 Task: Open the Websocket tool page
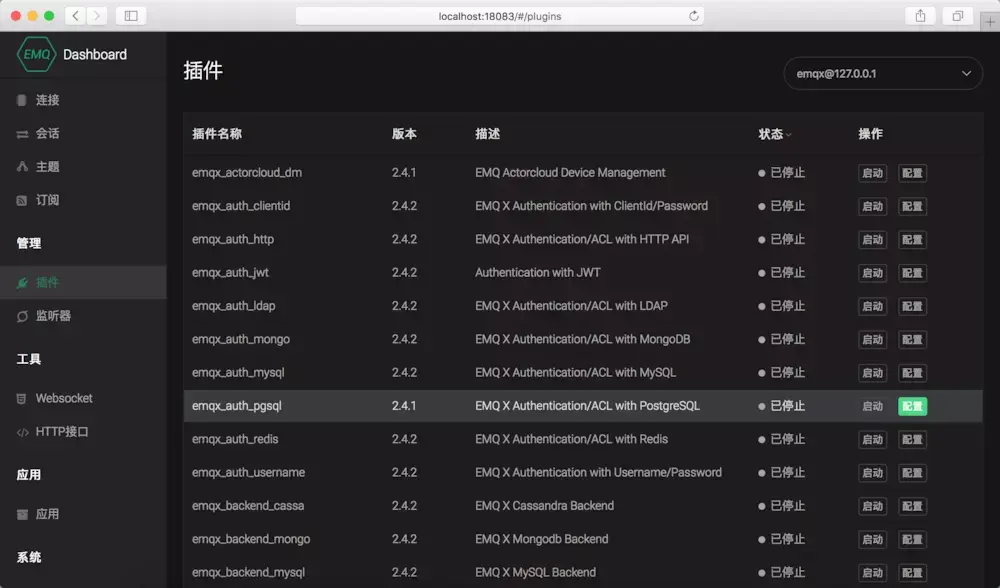click(x=83, y=398)
